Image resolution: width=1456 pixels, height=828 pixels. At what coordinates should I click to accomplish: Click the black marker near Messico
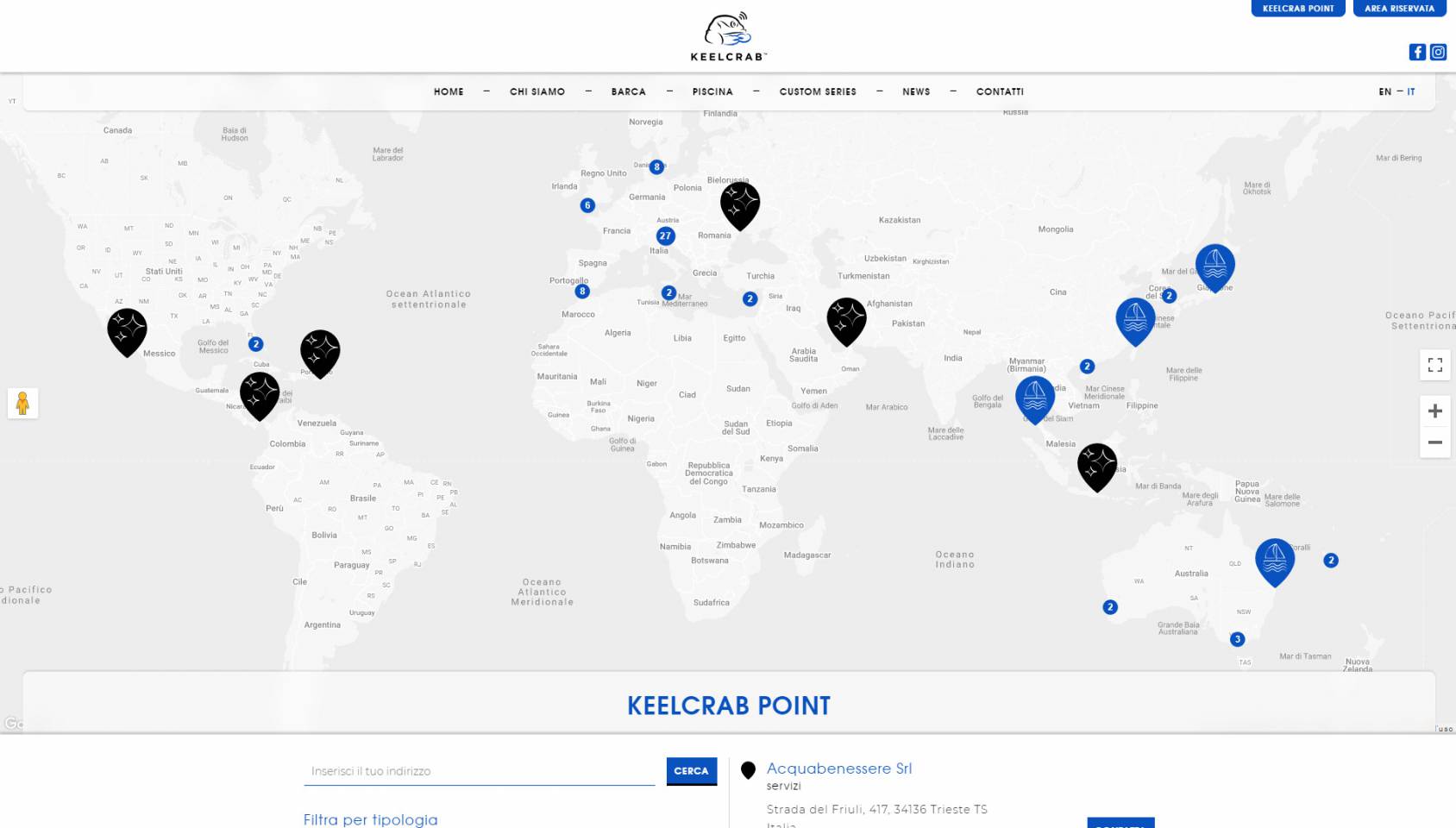[x=127, y=332]
